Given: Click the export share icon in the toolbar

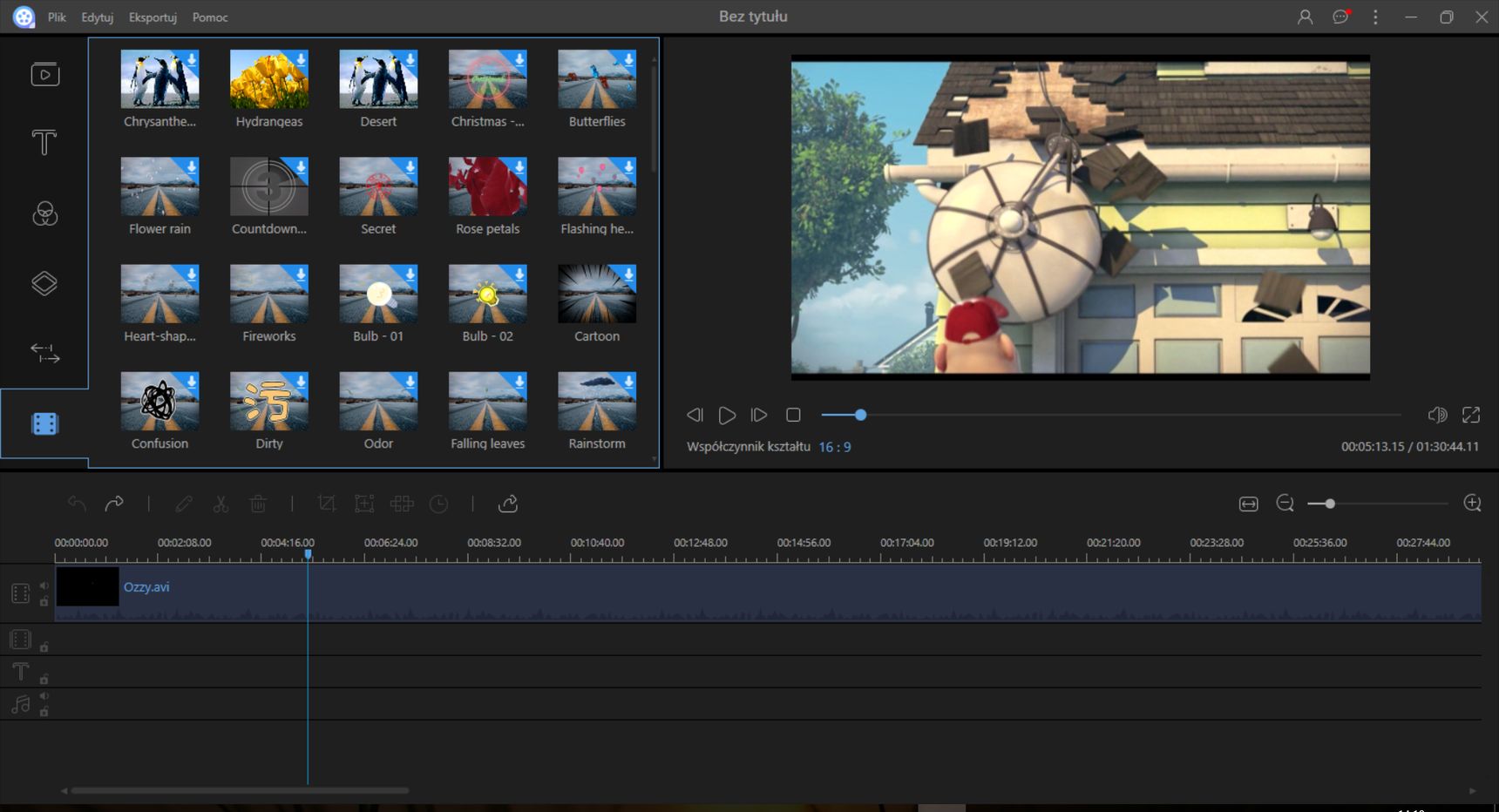Looking at the screenshot, I should click(x=508, y=504).
